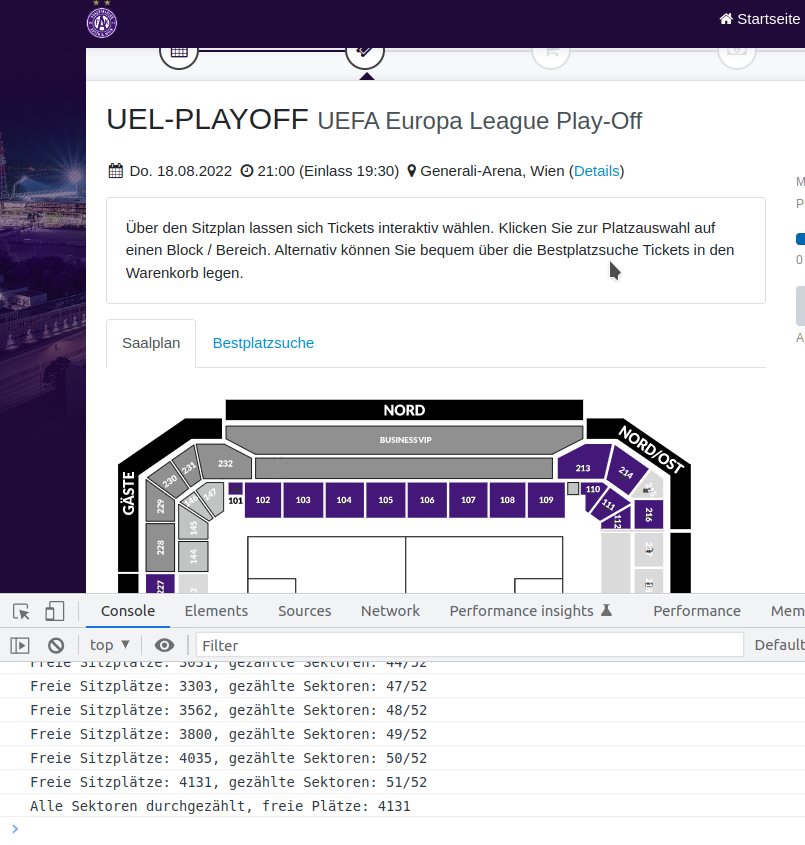Select the GÄSTE stand label on map
Screen dimensions: 805x845
point(128,493)
